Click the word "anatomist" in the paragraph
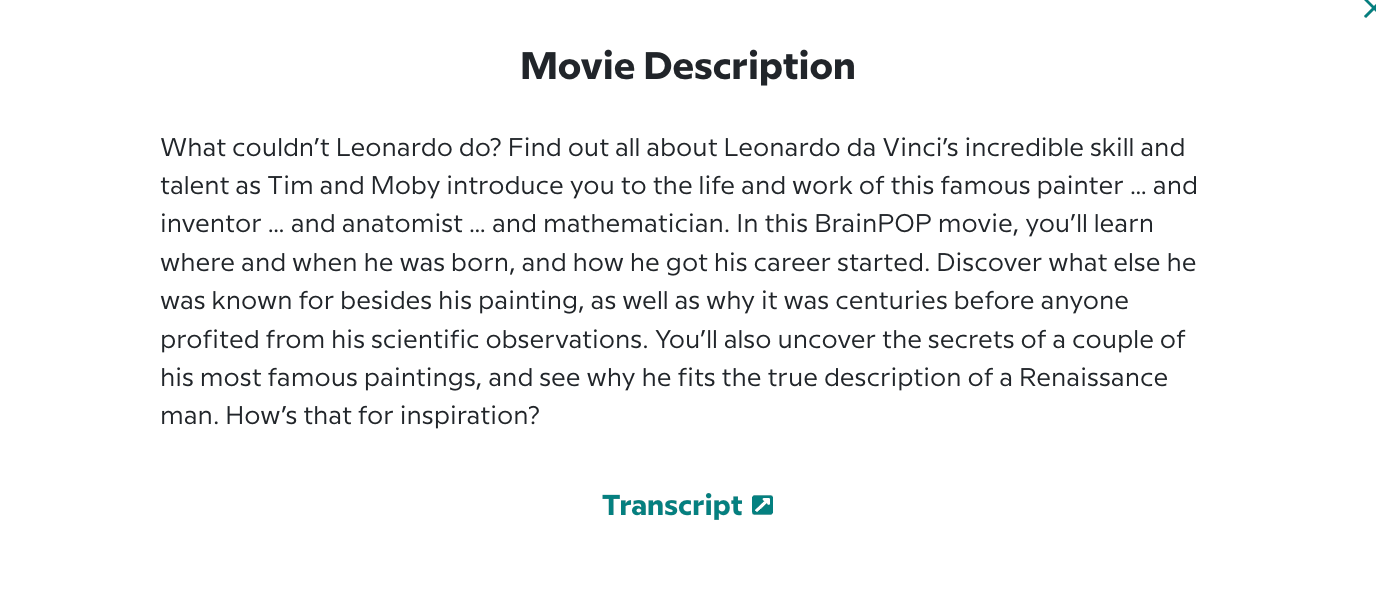 pos(405,224)
